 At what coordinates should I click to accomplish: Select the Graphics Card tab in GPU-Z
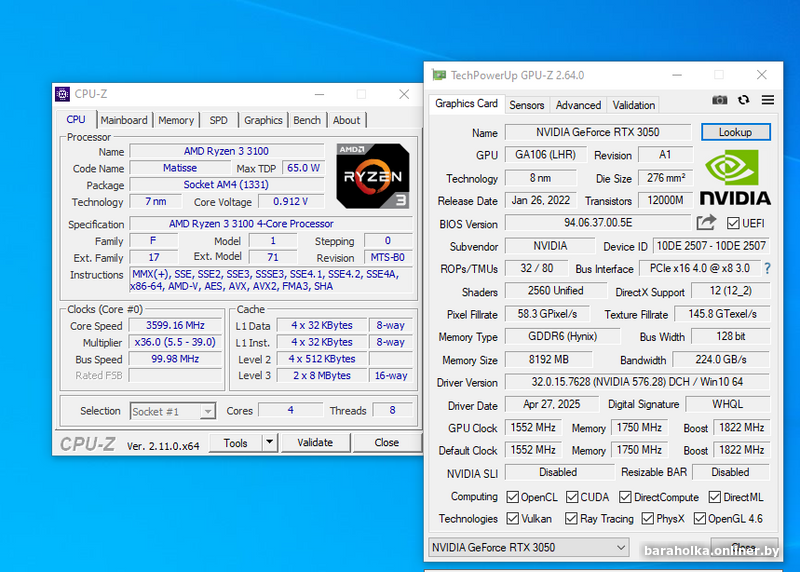(466, 104)
